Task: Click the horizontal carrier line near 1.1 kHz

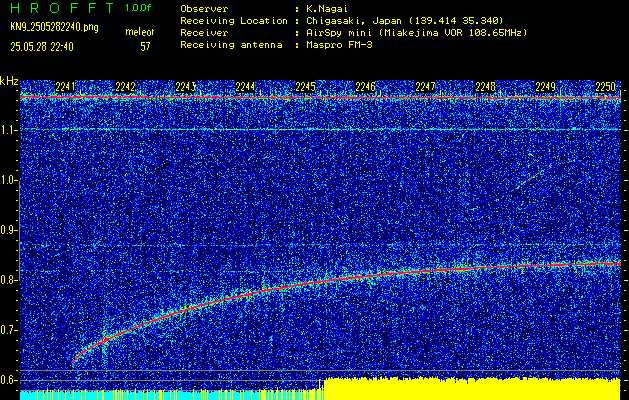Action: (320, 129)
